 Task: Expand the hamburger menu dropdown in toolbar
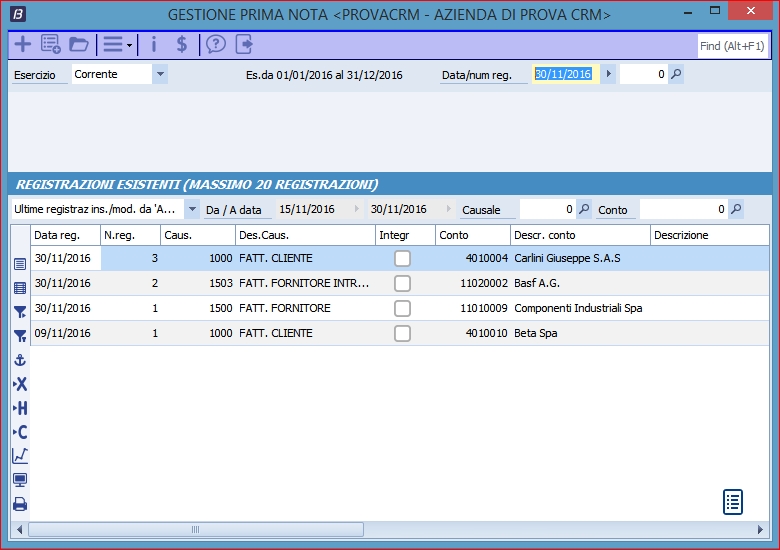click(118, 45)
